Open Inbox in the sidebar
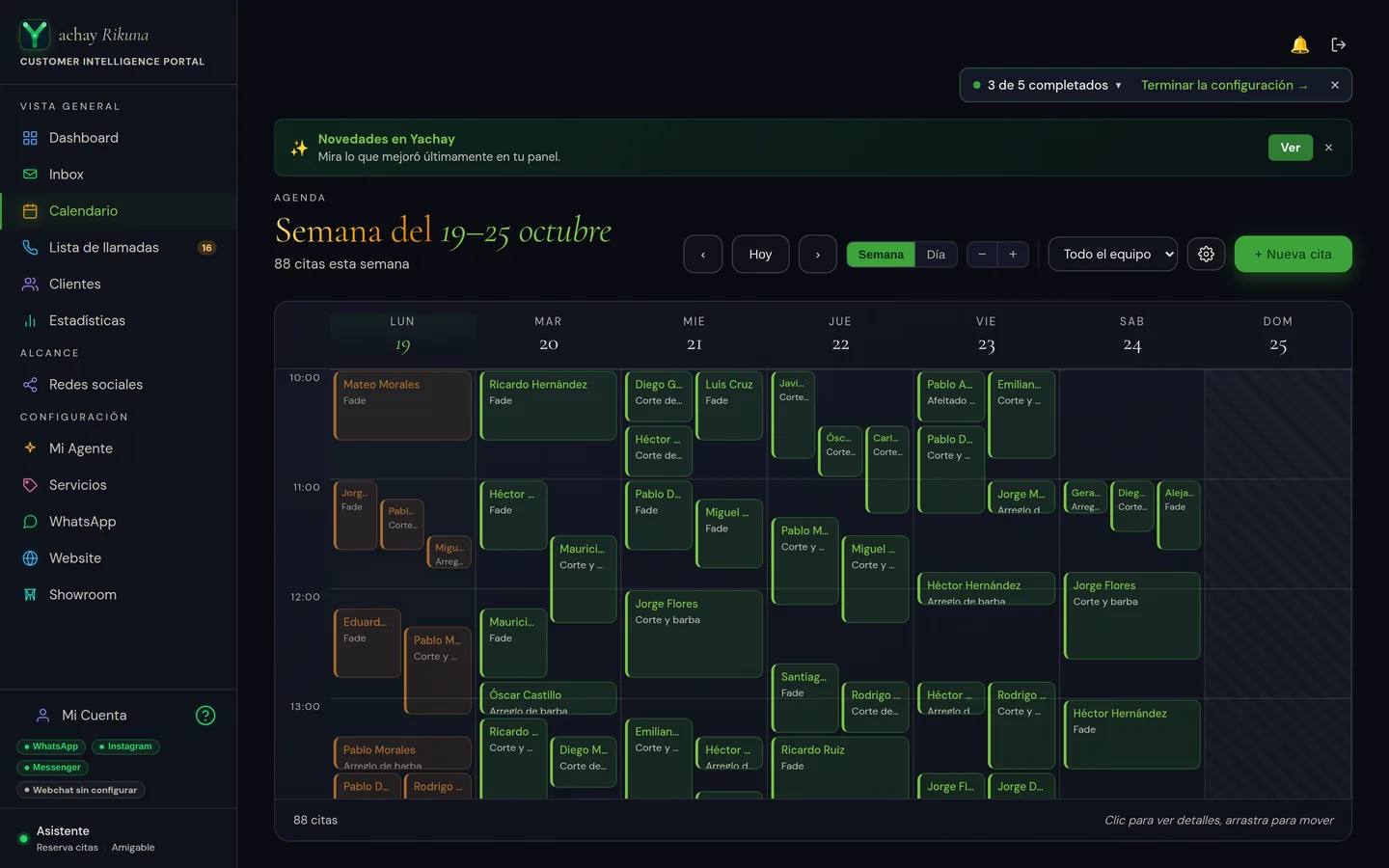1389x868 pixels. 119,175
